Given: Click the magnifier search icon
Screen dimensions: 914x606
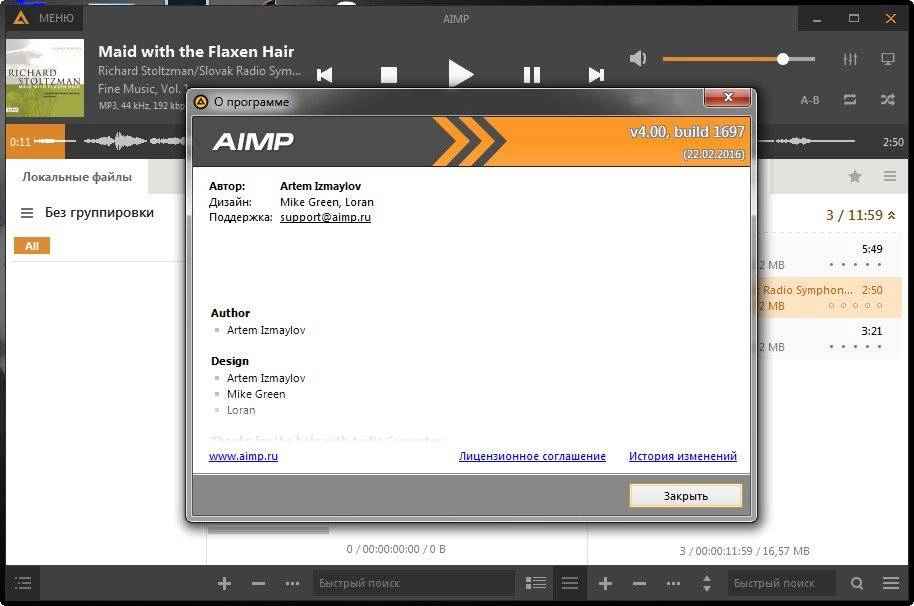Looking at the screenshot, I should (x=856, y=583).
